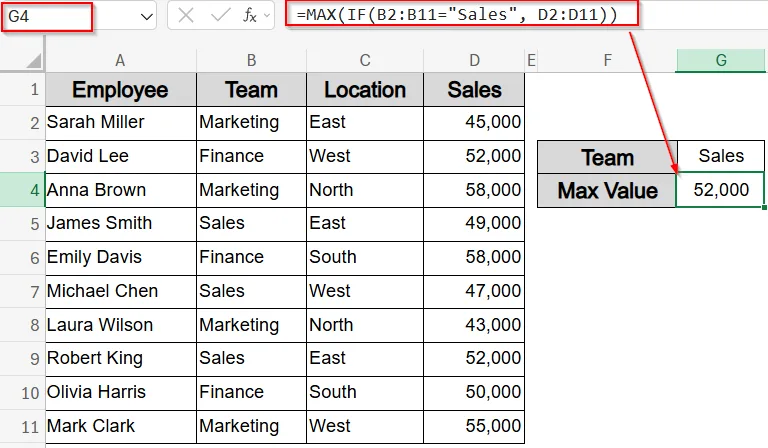
Task: Click the Max Value label cell
Action: click(x=607, y=190)
